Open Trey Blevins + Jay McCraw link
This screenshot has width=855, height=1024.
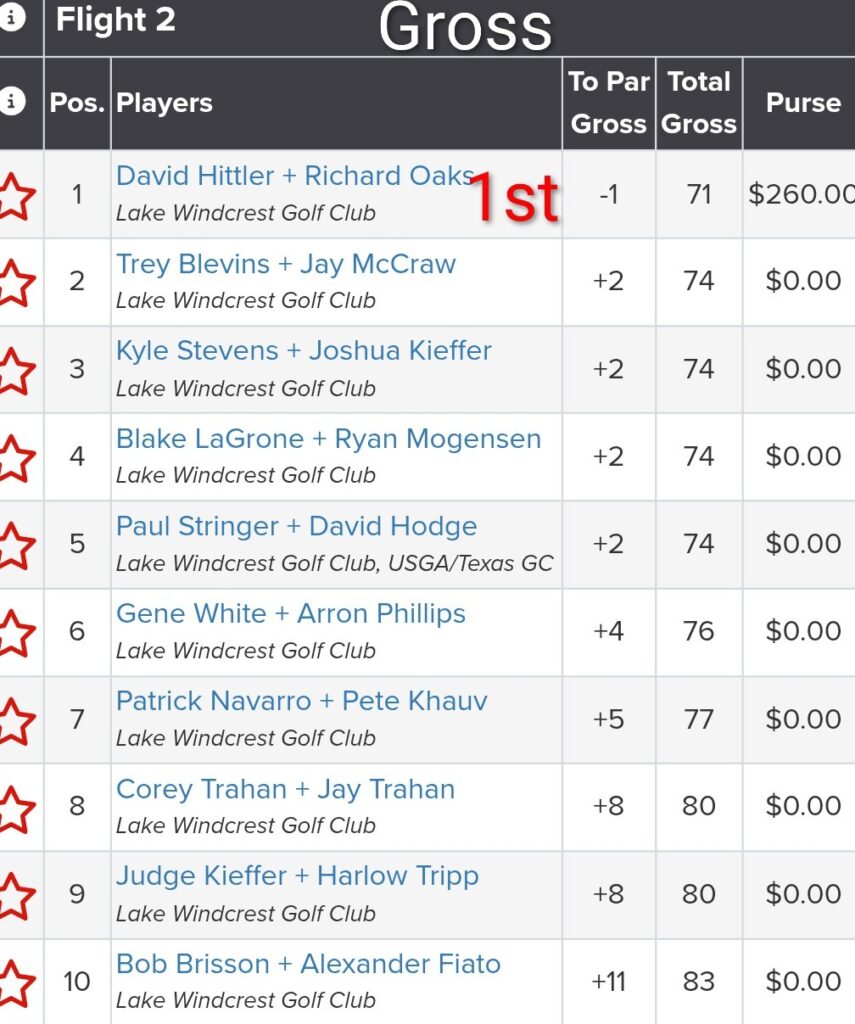point(286,264)
